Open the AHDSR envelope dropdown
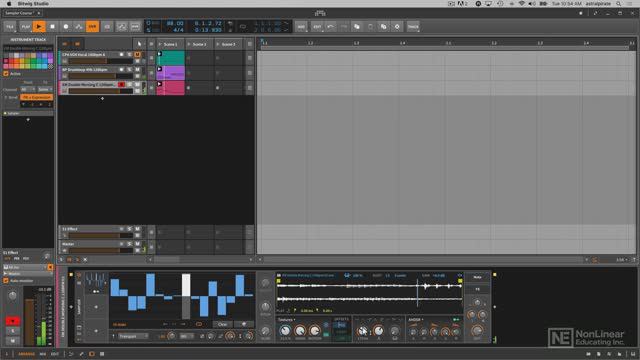Screen dimensions: 640x360 coord(416,320)
